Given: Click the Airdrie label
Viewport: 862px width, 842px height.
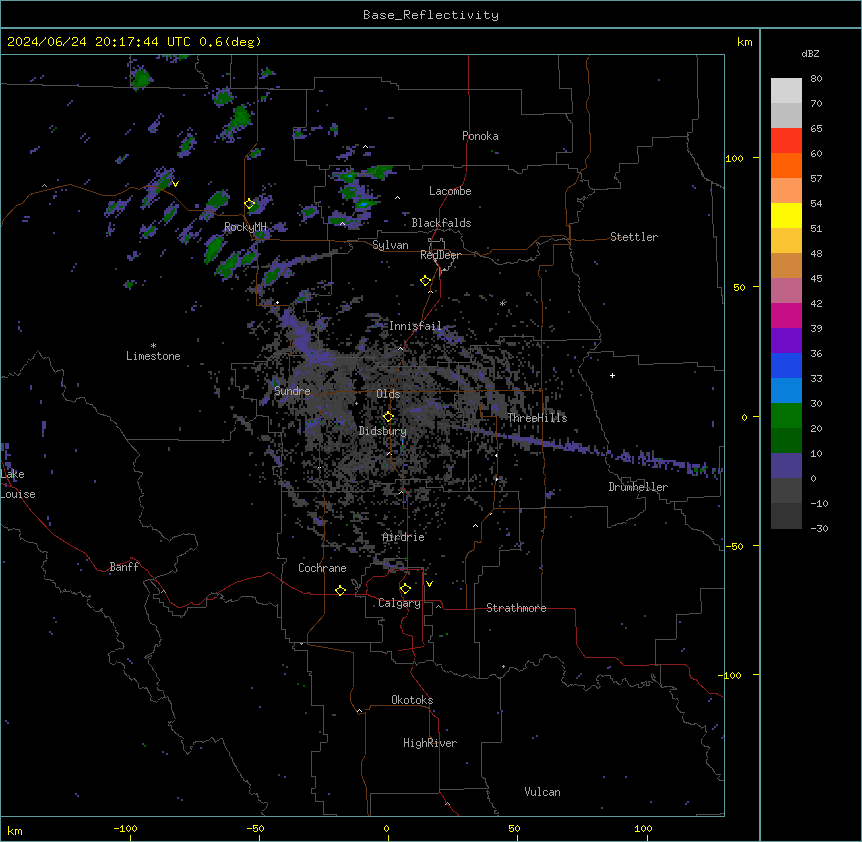Looking at the screenshot, I should pos(404,537).
